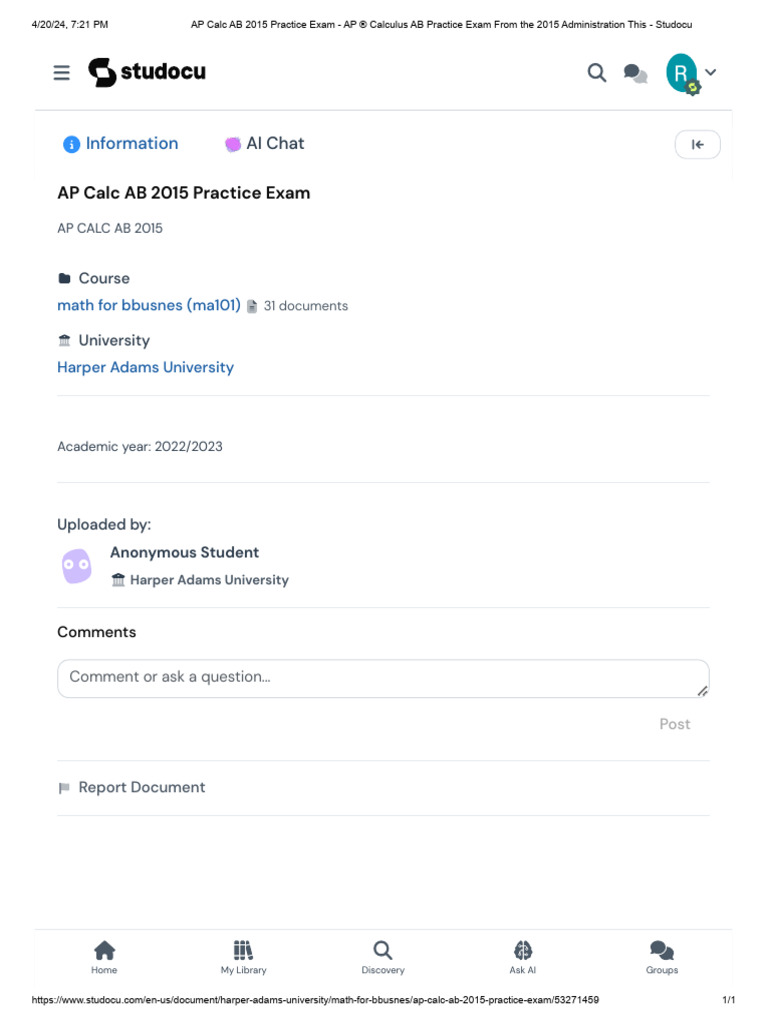Image resolution: width=768 pixels, height=1024 pixels.
Task: Open Discovery in the bottom navigation
Action: pos(383,957)
